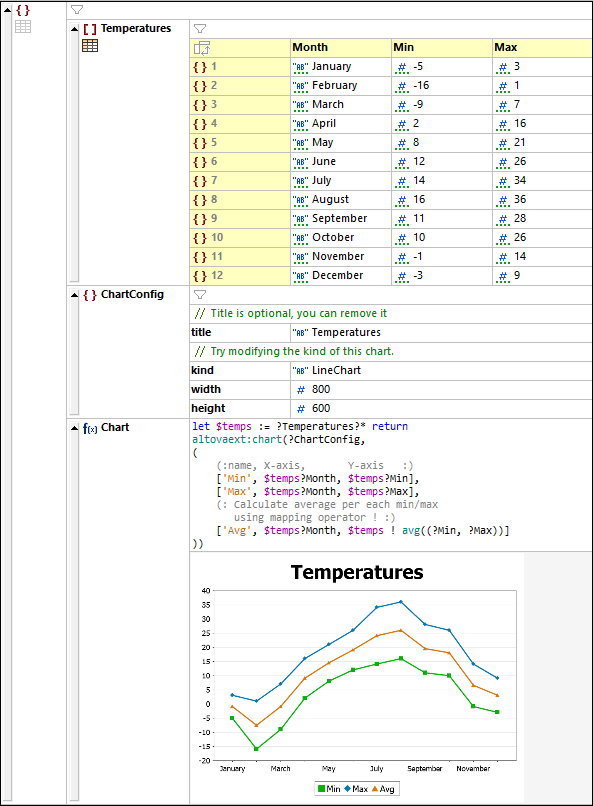The width and height of the screenshot is (593, 806).
Task: Click the Chart function f(x) icon
Action: pyautogui.click(x=90, y=428)
